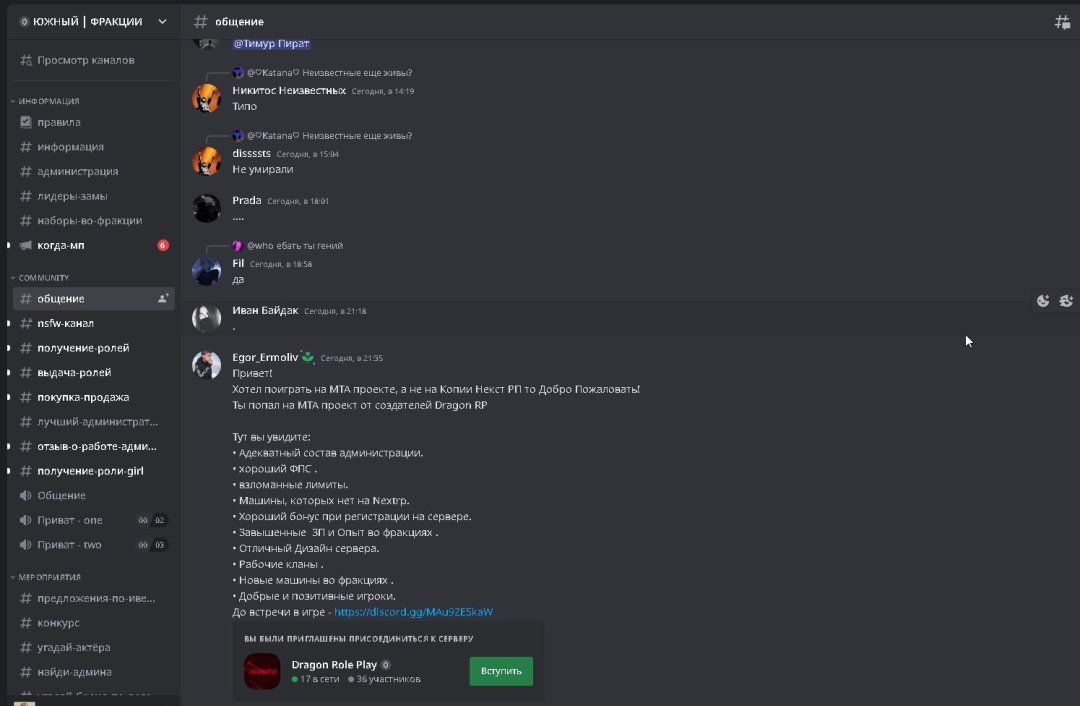This screenshot has width=1080, height=706.
Task: Open the discord.gg invite link
Action: coord(413,612)
